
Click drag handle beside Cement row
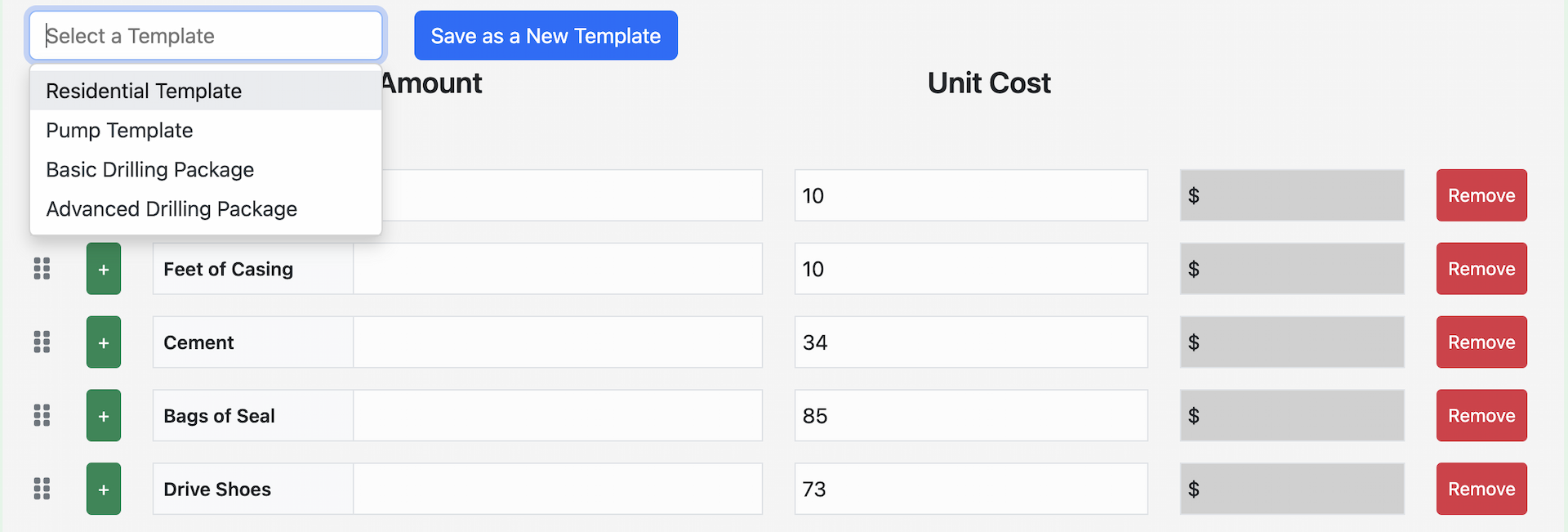(x=42, y=342)
